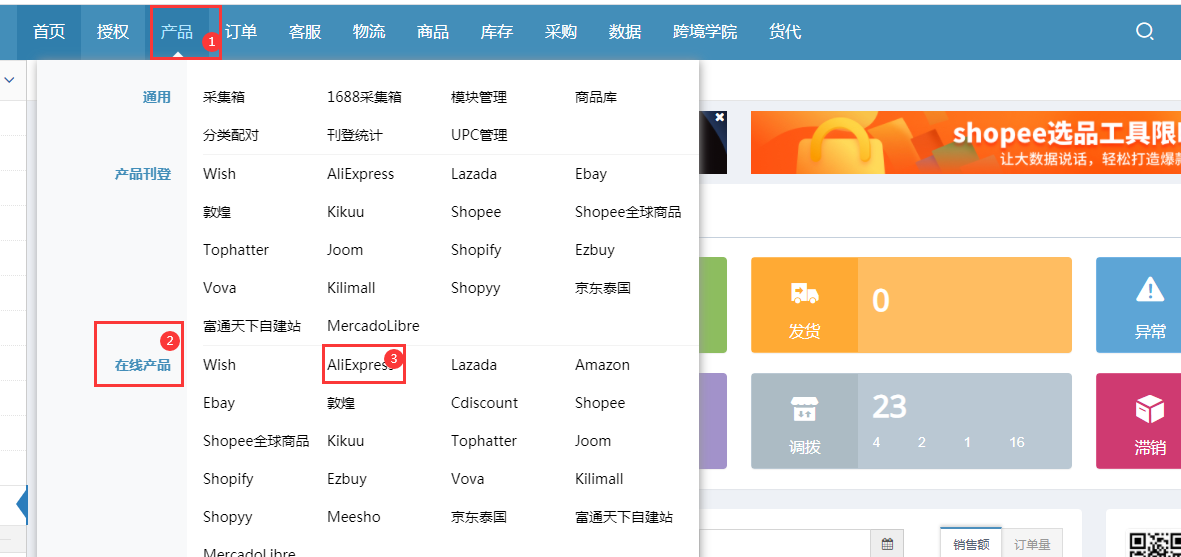Choose Tophatter under 产品刊登
Screen dimensions: 1181x557
[x=236, y=250]
